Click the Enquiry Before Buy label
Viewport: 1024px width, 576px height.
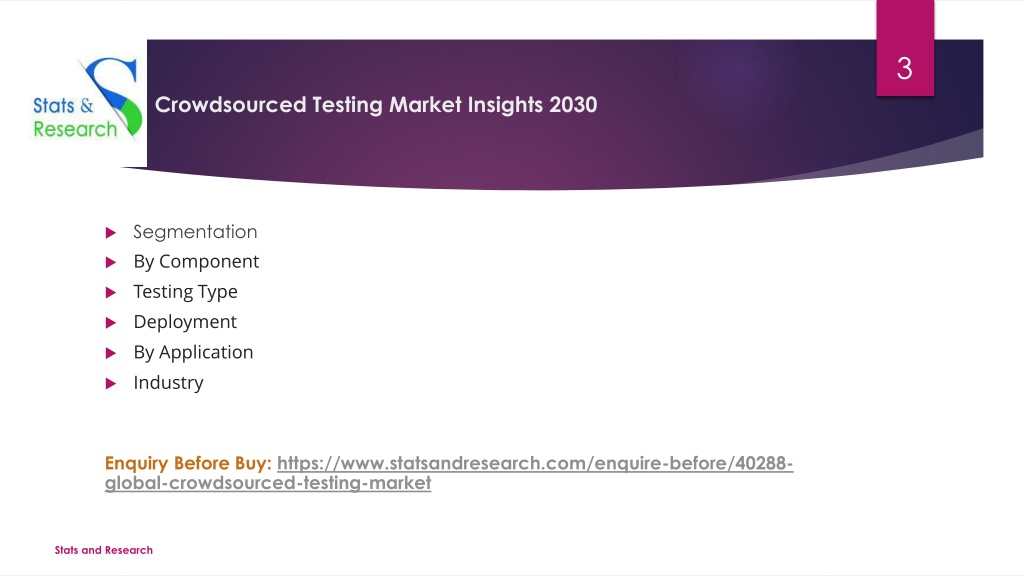tap(188, 463)
